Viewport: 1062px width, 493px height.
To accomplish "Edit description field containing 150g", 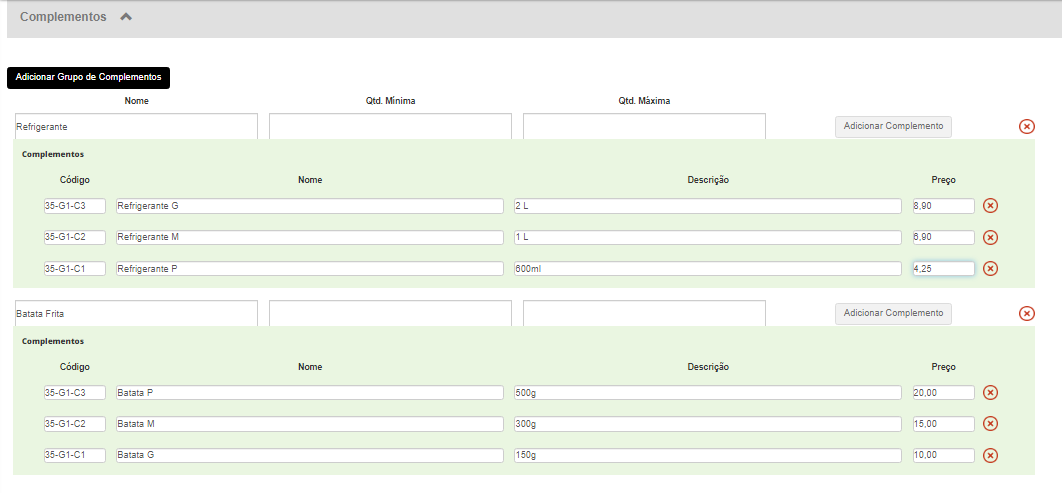I will point(708,456).
